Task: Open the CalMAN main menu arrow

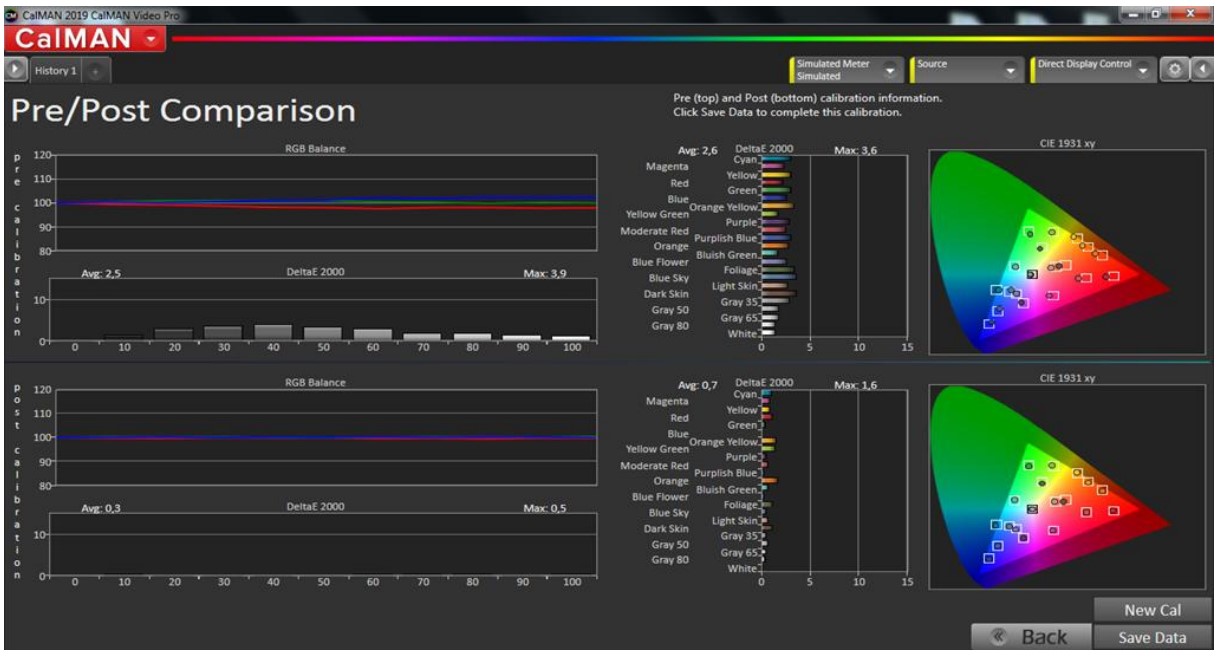Action: pos(151,39)
